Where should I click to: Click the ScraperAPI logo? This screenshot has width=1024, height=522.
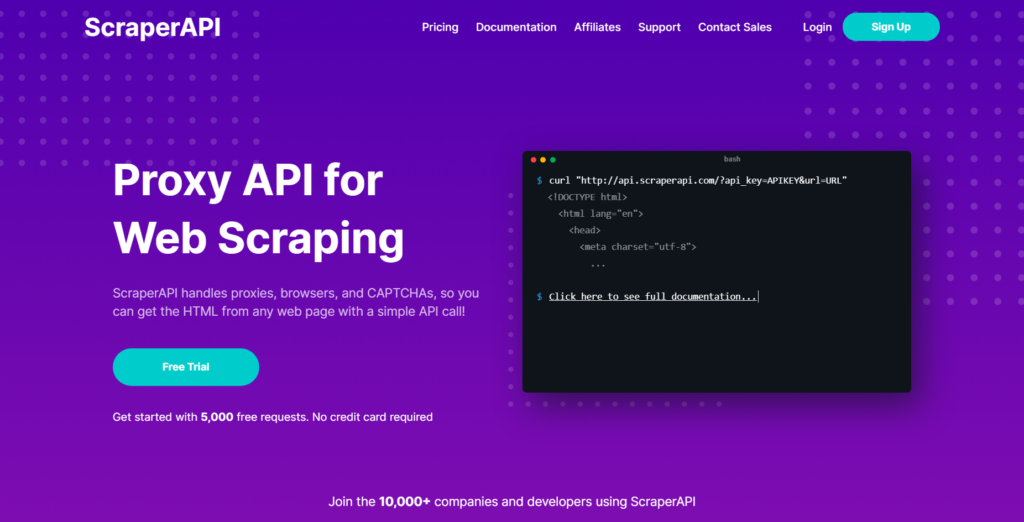tap(152, 27)
